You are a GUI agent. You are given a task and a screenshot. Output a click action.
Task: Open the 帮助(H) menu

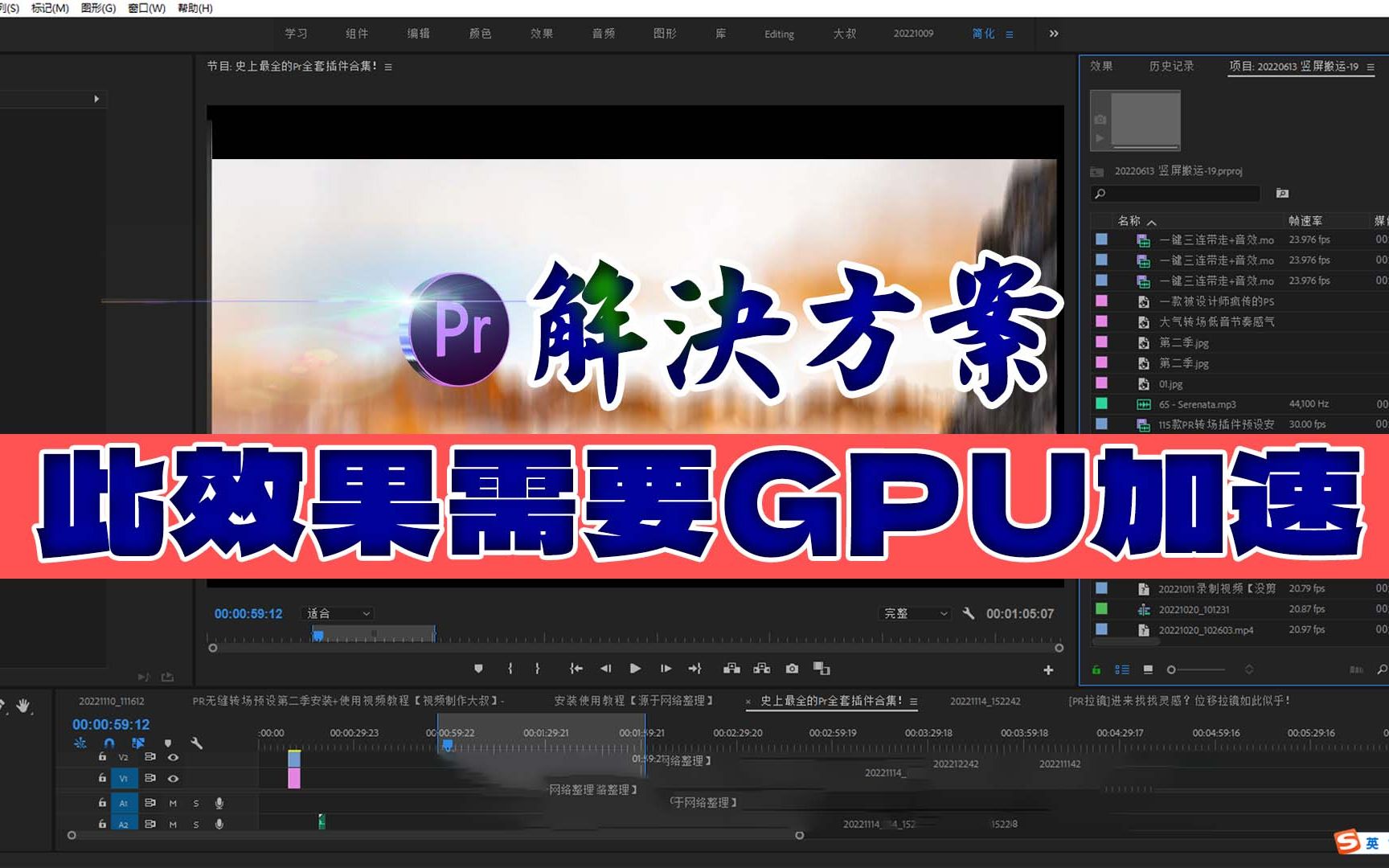[x=195, y=8]
